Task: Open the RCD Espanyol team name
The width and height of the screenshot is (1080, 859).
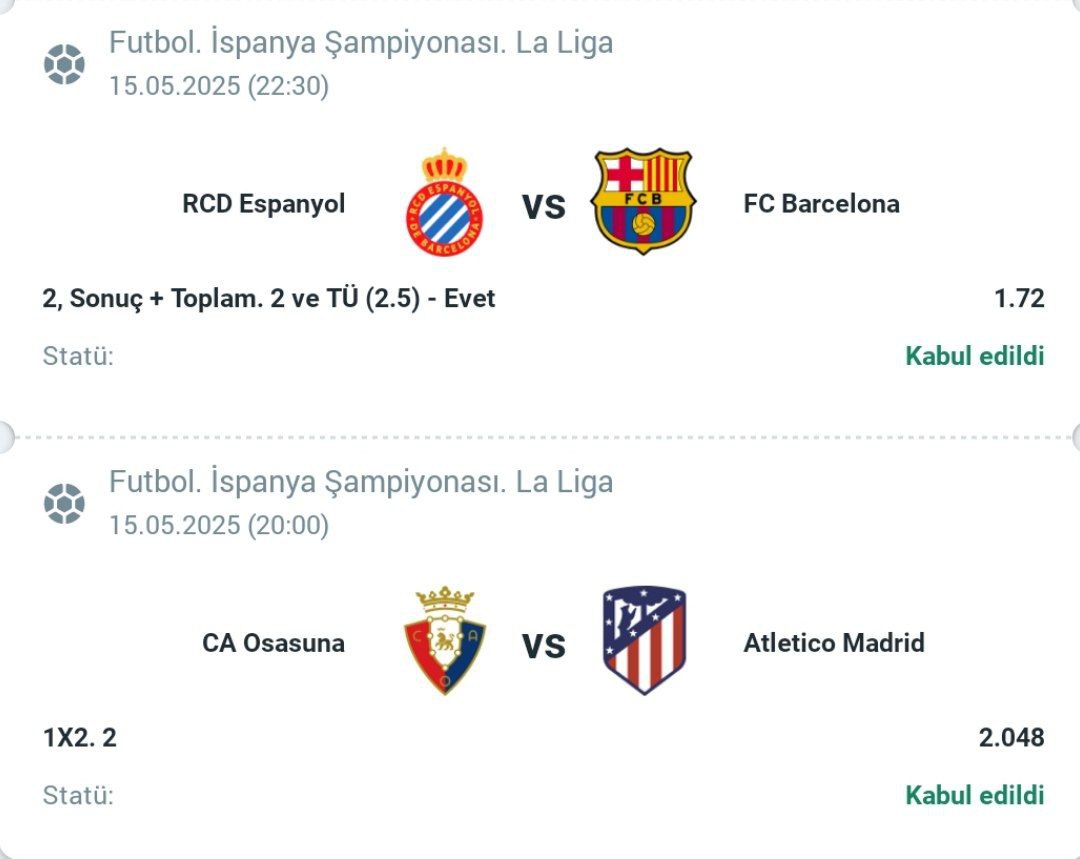Action: (x=264, y=204)
